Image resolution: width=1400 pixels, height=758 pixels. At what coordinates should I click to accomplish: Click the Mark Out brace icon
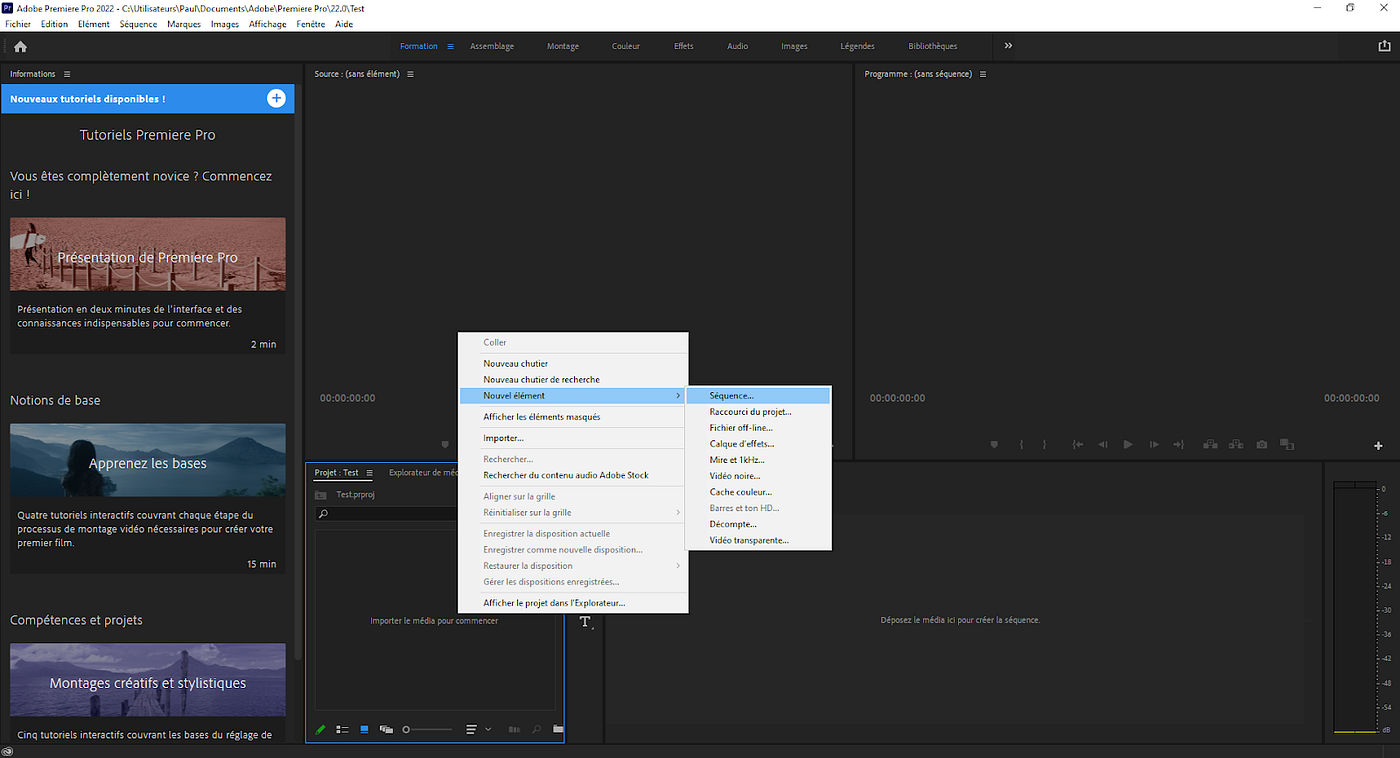[x=1045, y=445]
